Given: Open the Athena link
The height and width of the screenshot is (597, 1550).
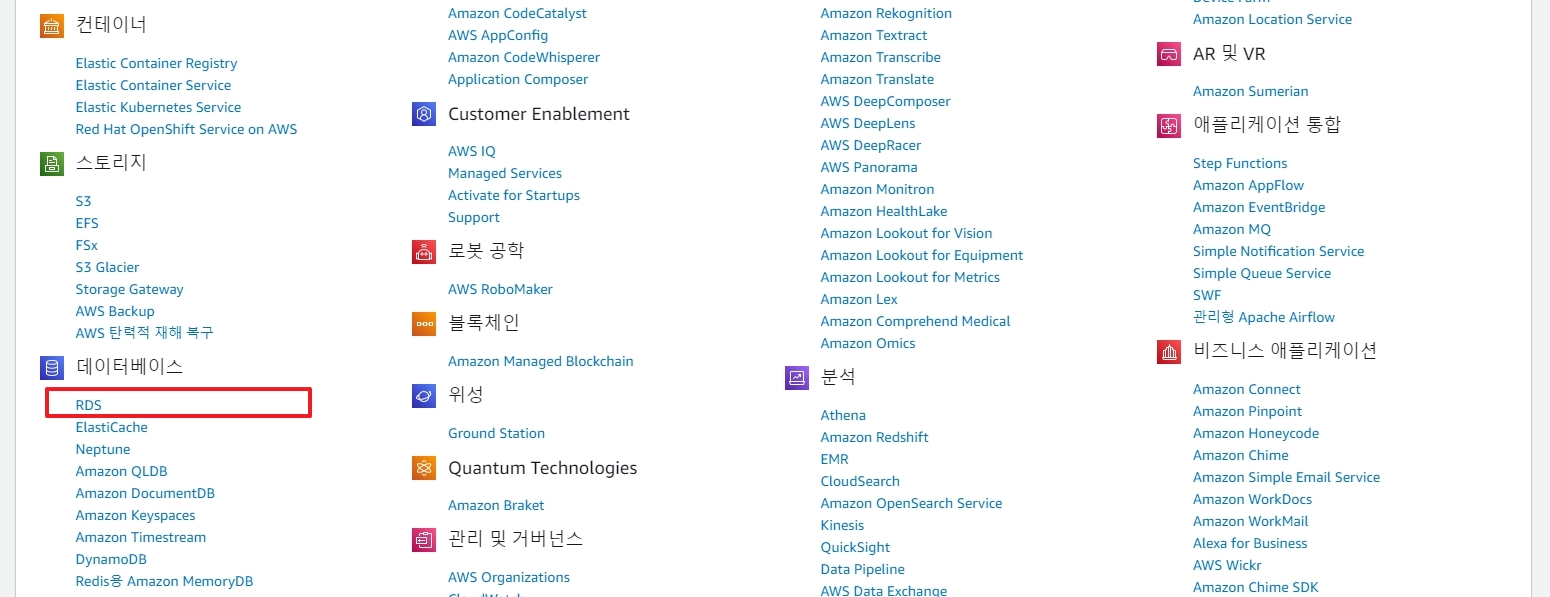Looking at the screenshot, I should point(843,415).
